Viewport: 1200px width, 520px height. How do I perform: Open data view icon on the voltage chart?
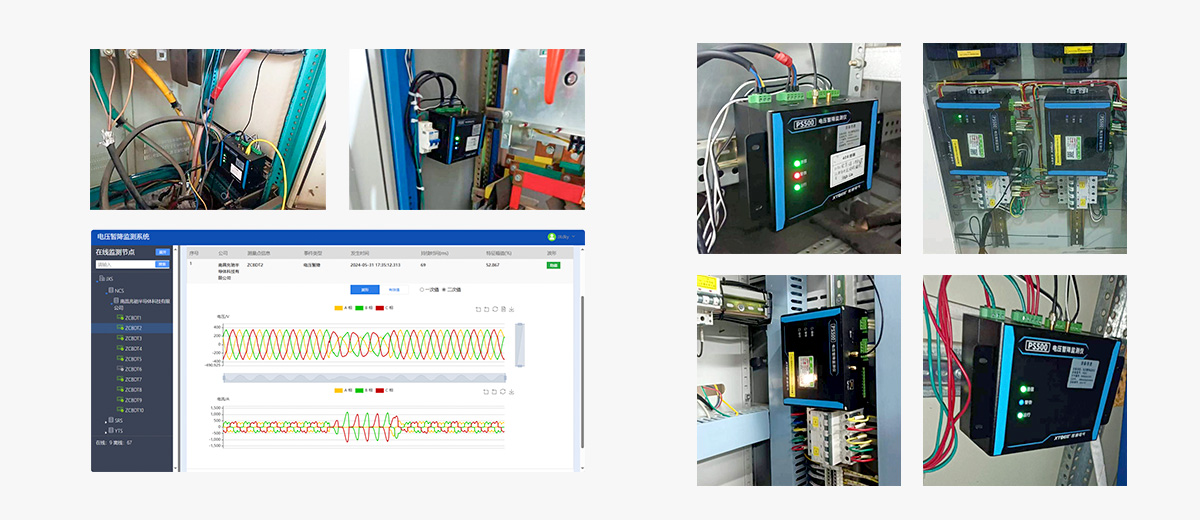click(x=503, y=309)
